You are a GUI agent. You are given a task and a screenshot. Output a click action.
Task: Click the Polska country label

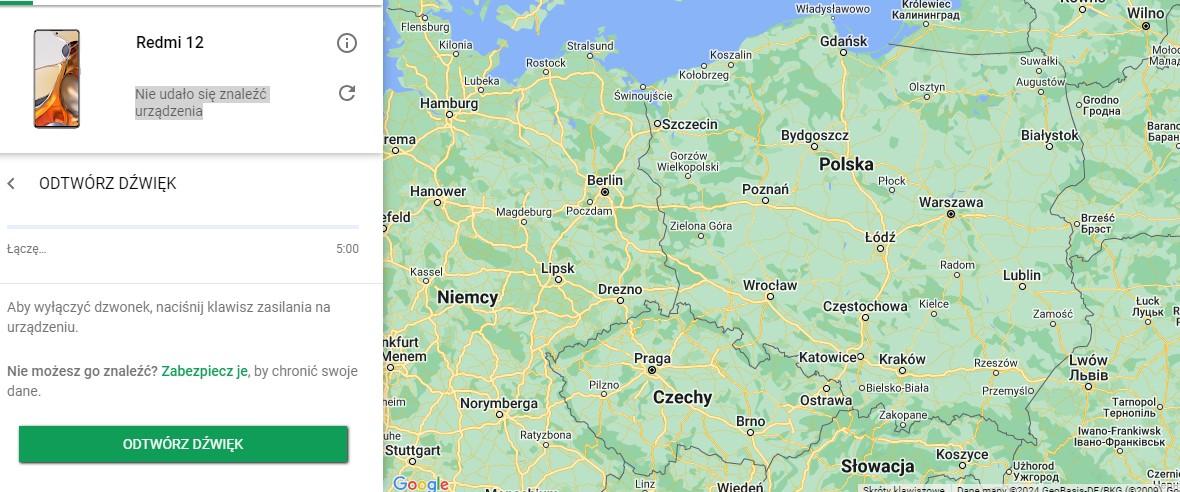[847, 164]
